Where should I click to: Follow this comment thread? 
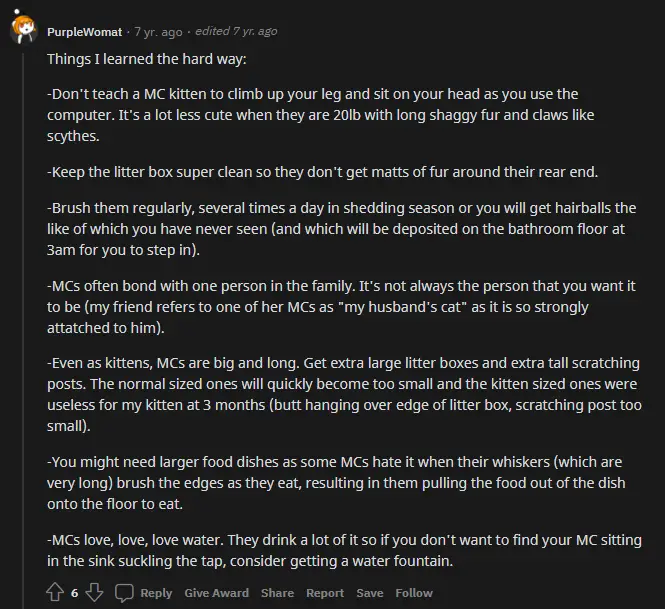coord(414,593)
